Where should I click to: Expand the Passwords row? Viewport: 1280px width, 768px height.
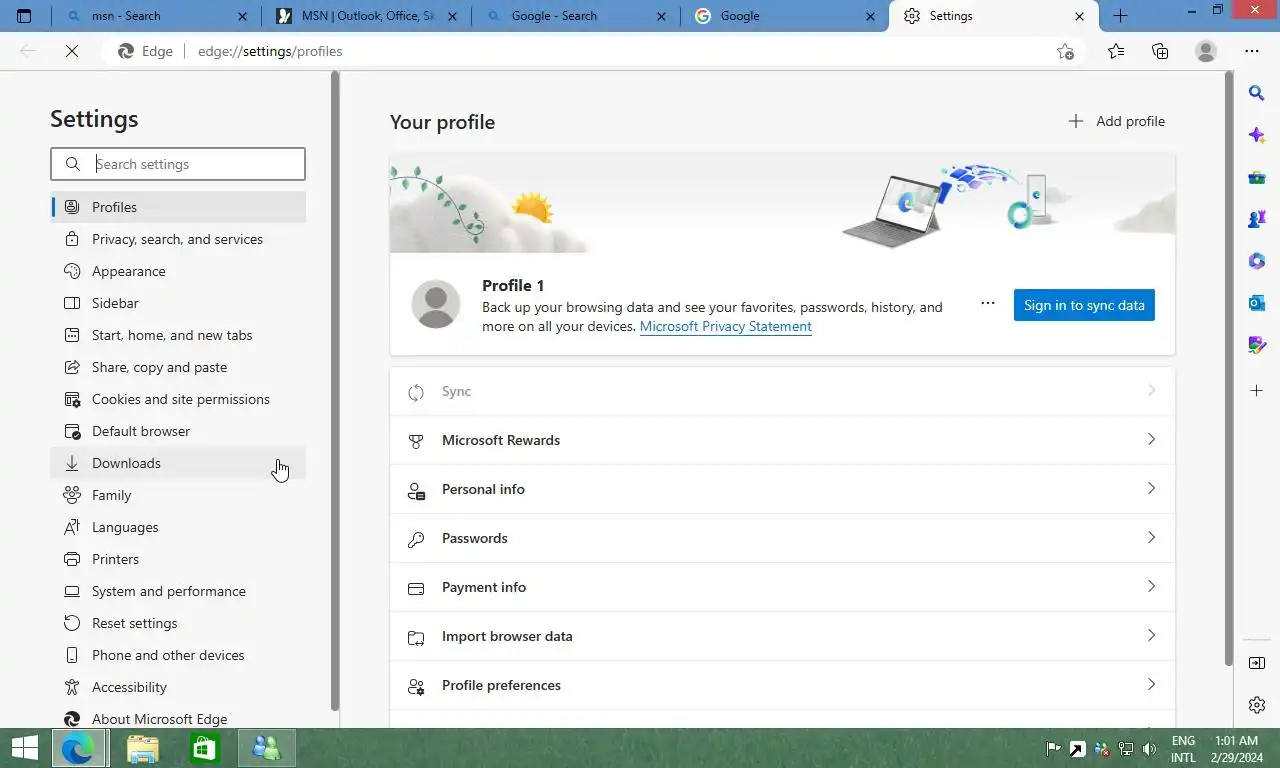[782, 538]
